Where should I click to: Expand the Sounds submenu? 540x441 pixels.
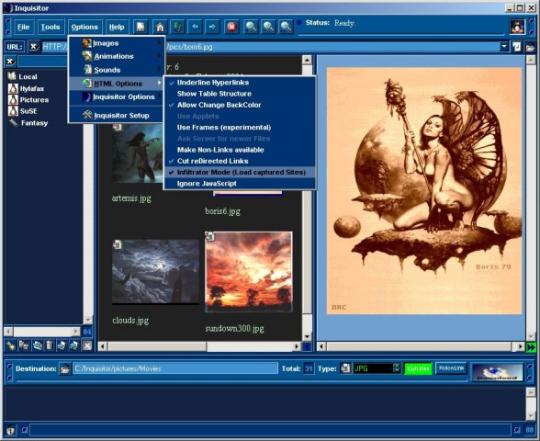tap(116, 70)
